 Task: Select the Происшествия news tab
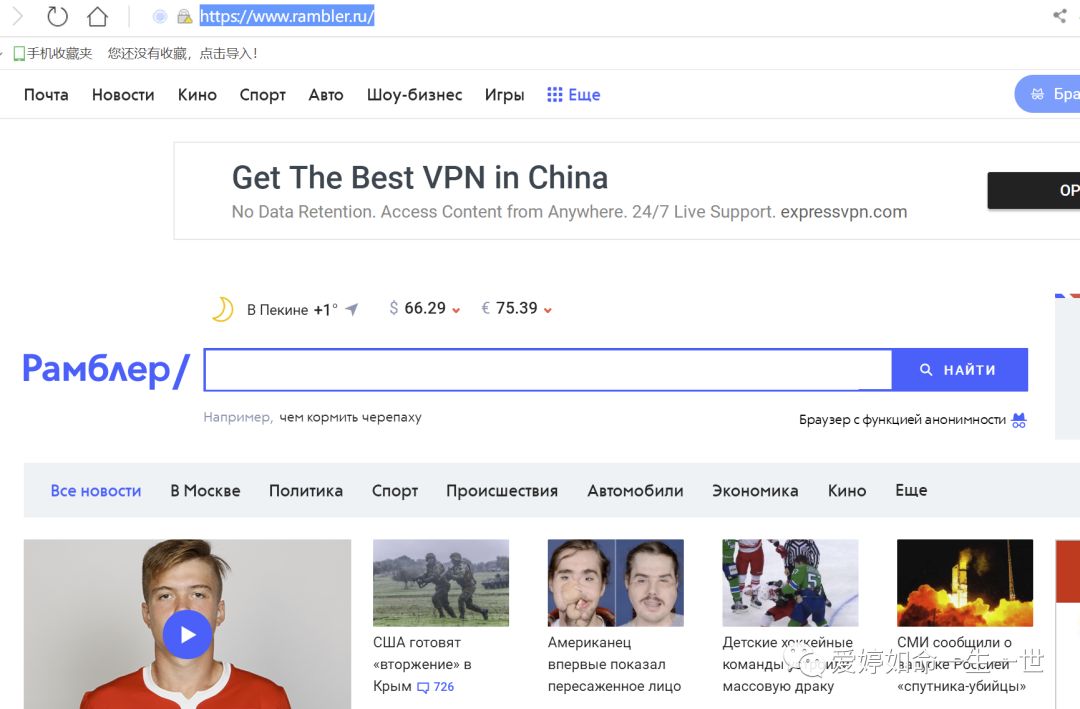point(502,491)
